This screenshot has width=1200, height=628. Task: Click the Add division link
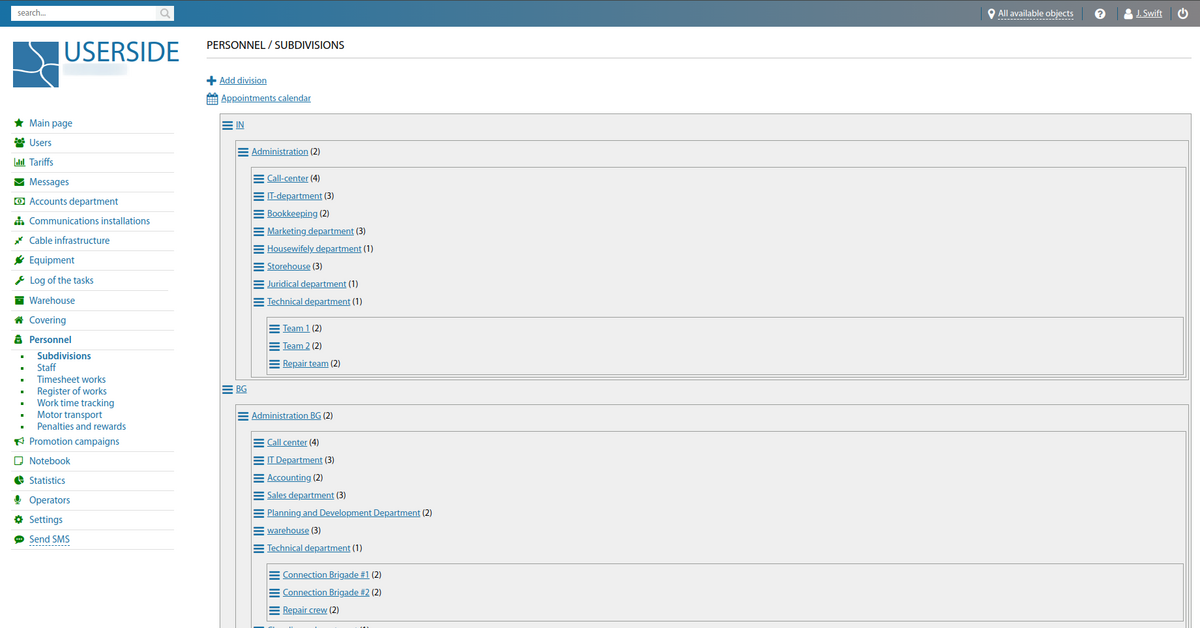pyautogui.click(x=243, y=81)
